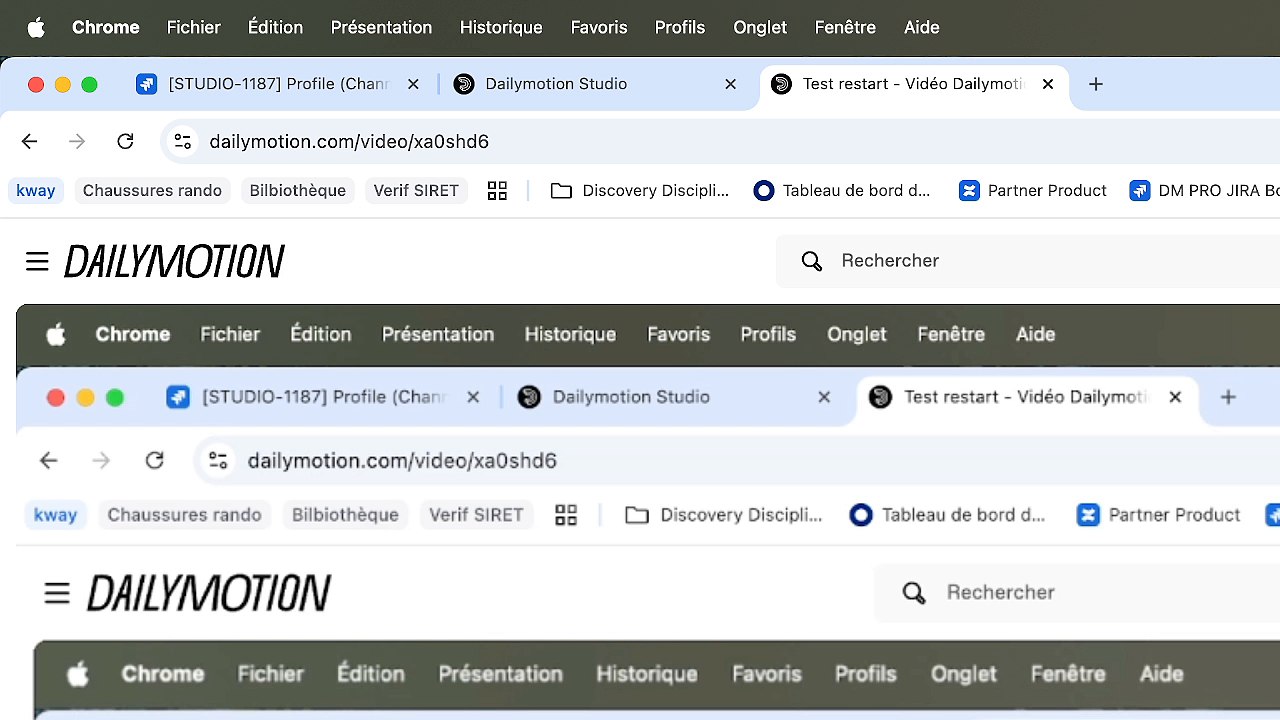Click the search magnifier in the first nested copy
Image resolution: width=1280 pixels, height=720 pixels.
click(914, 593)
